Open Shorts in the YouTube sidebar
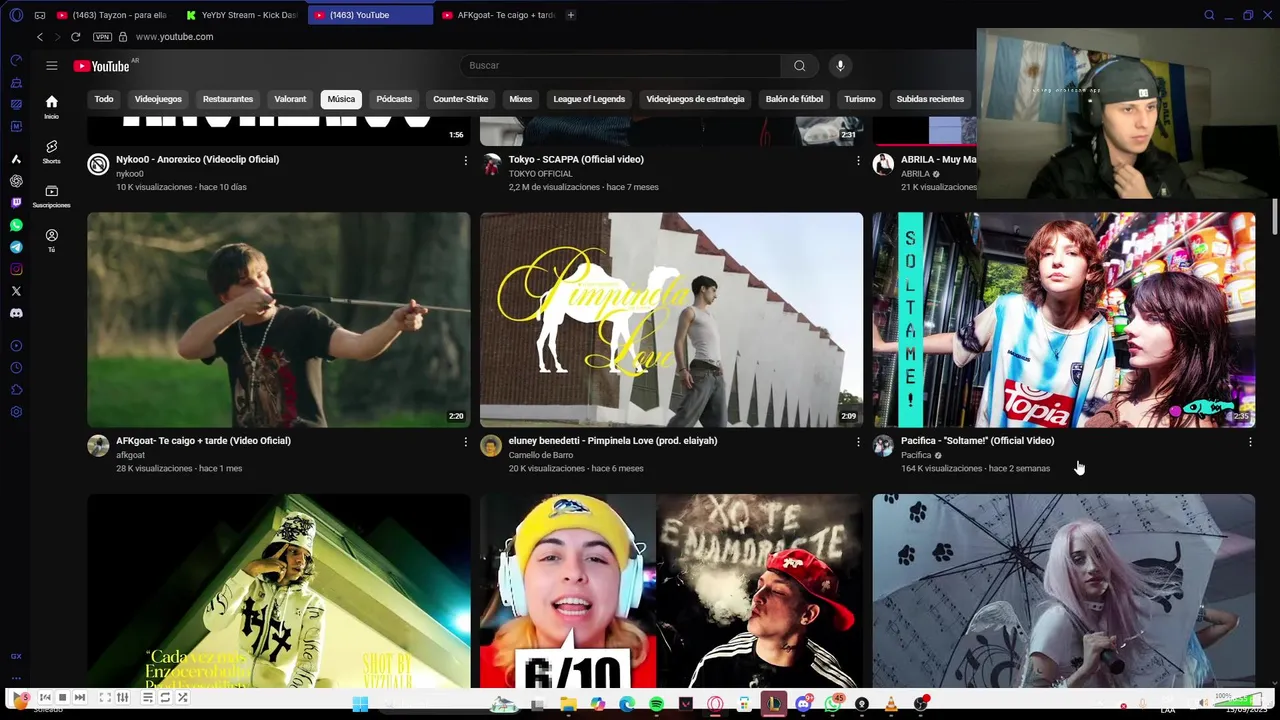 click(51, 151)
